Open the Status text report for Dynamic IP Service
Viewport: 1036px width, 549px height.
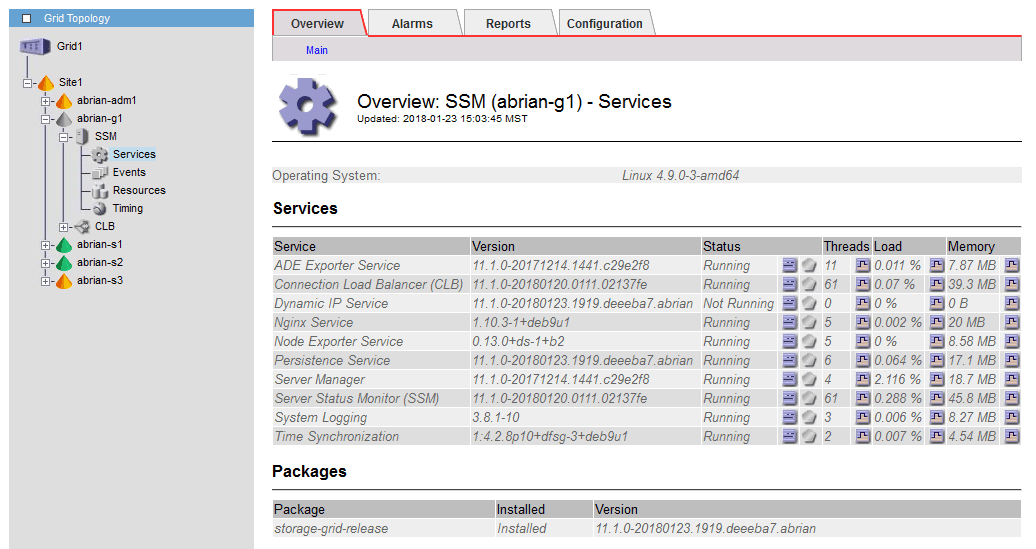tap(790, 304)
